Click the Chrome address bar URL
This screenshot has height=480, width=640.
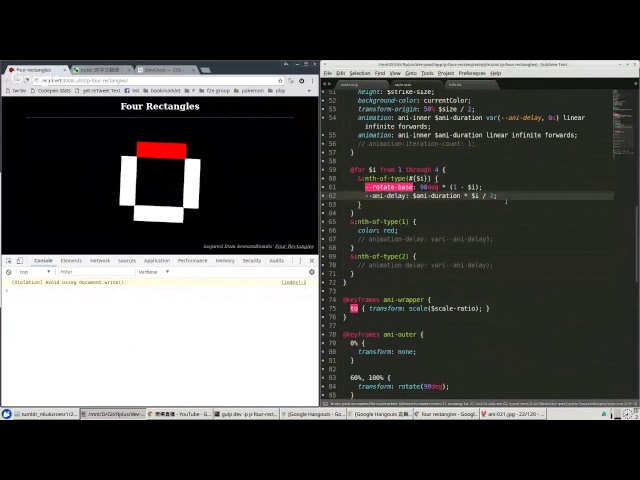point(155,81)
